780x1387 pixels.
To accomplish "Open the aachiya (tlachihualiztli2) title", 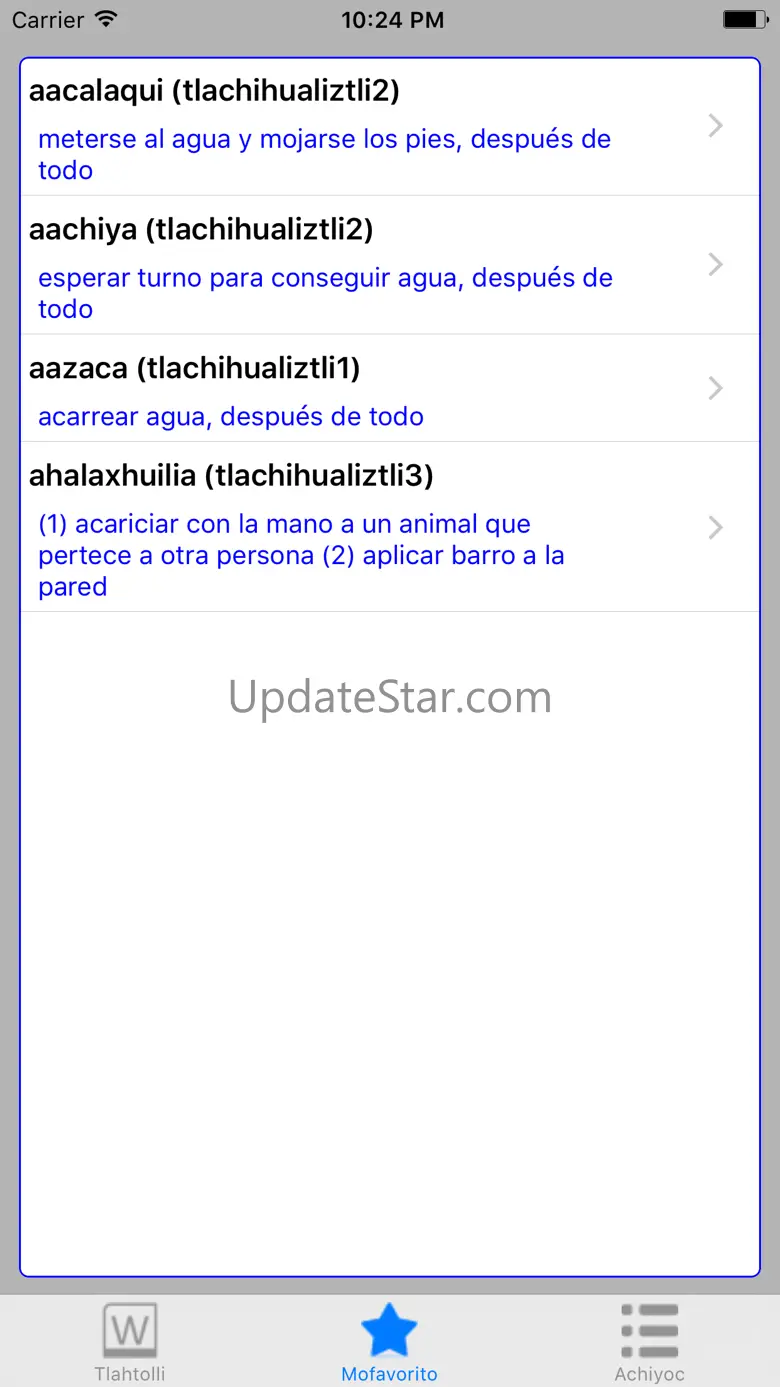I will click(201, 230).
